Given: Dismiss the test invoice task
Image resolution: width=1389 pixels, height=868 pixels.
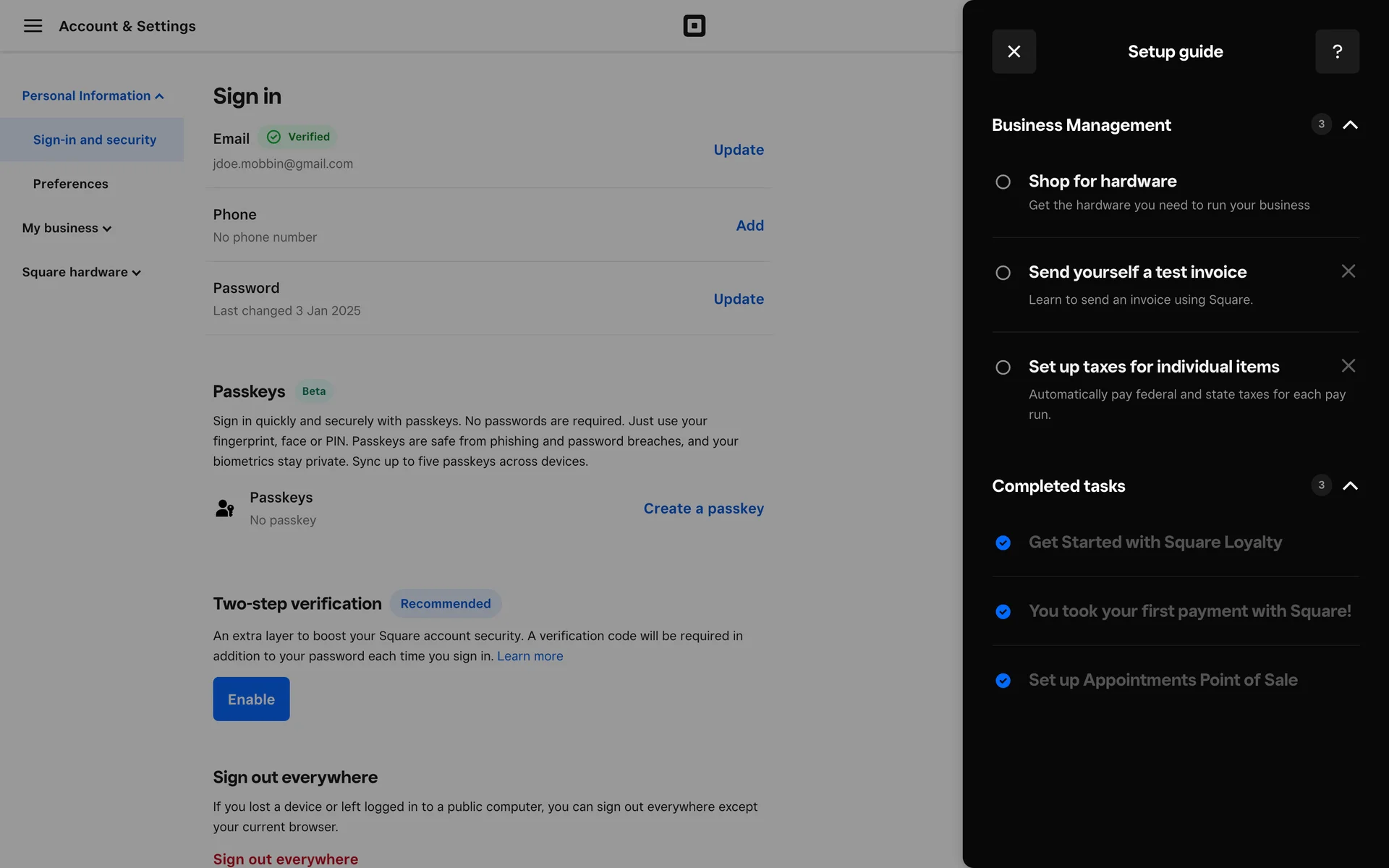Looking at the screenshot, I should click(1348, 271).
